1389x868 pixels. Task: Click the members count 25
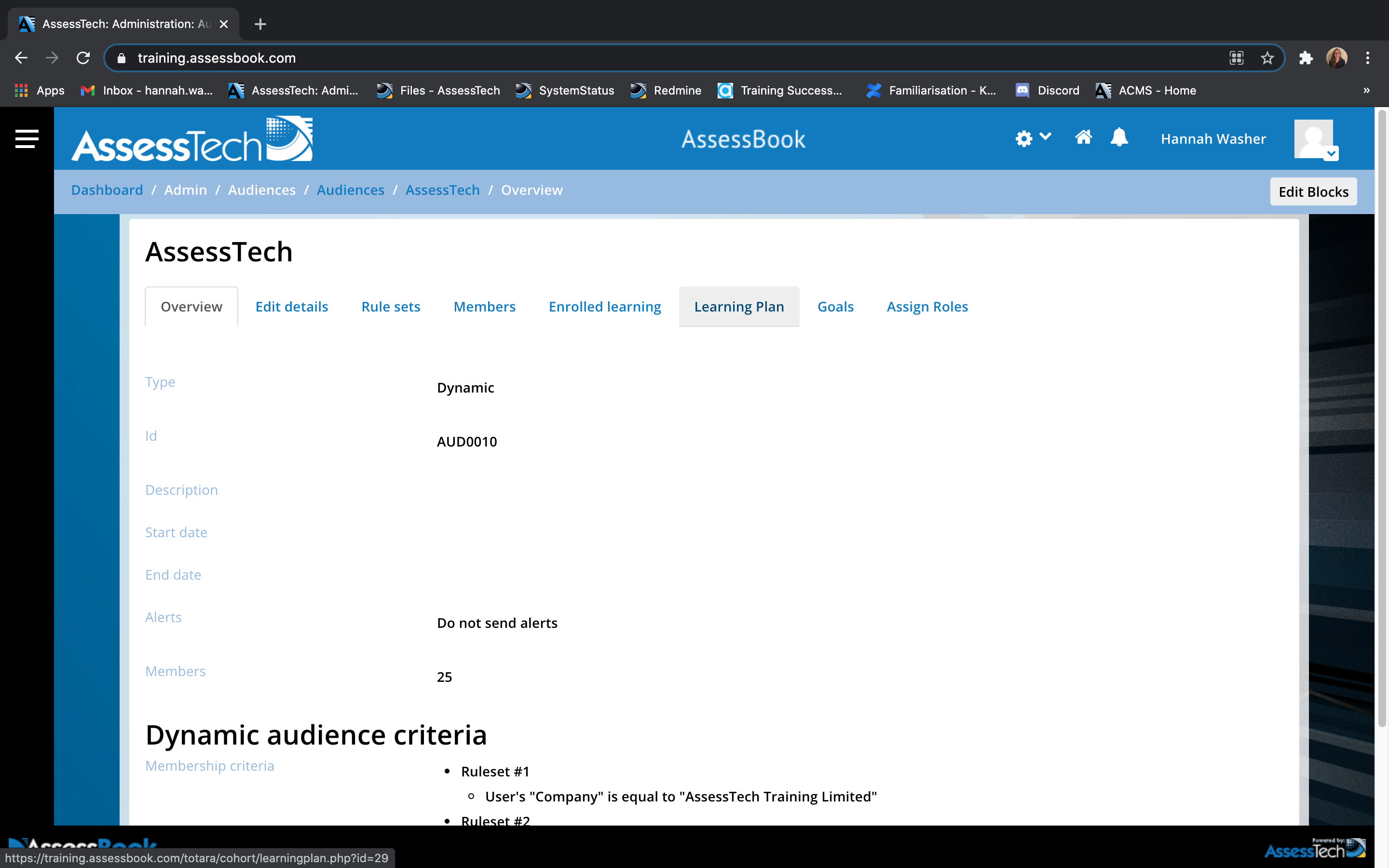click(444, 677)
